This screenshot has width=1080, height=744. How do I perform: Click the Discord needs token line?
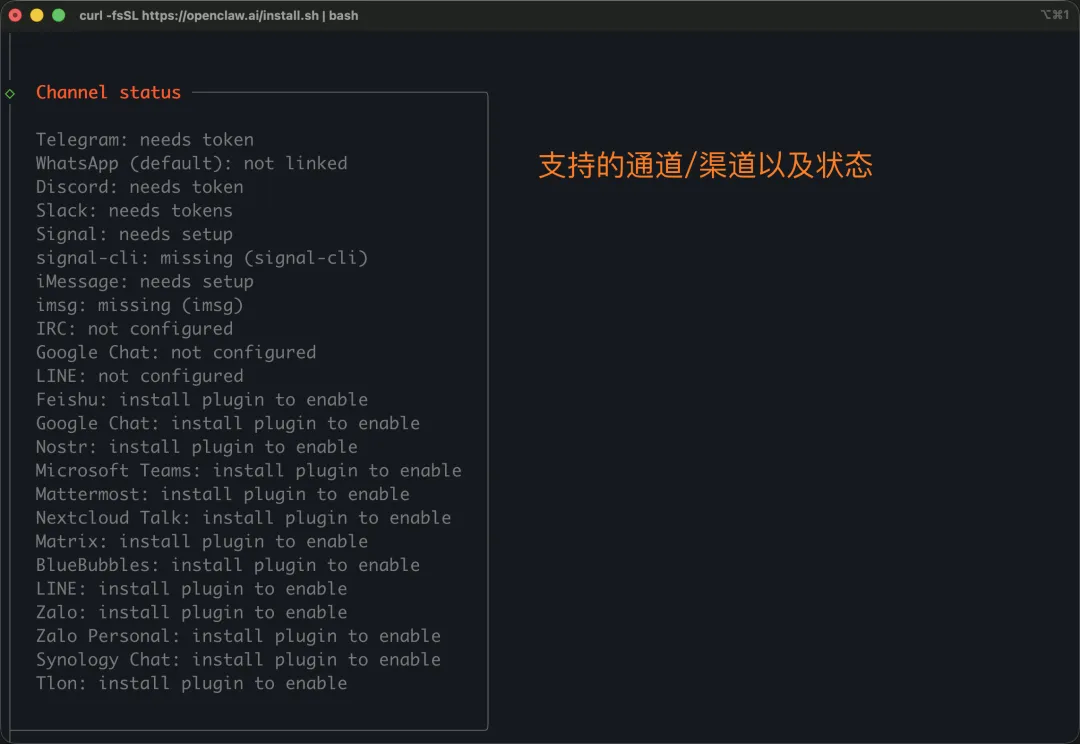(140, 187)
